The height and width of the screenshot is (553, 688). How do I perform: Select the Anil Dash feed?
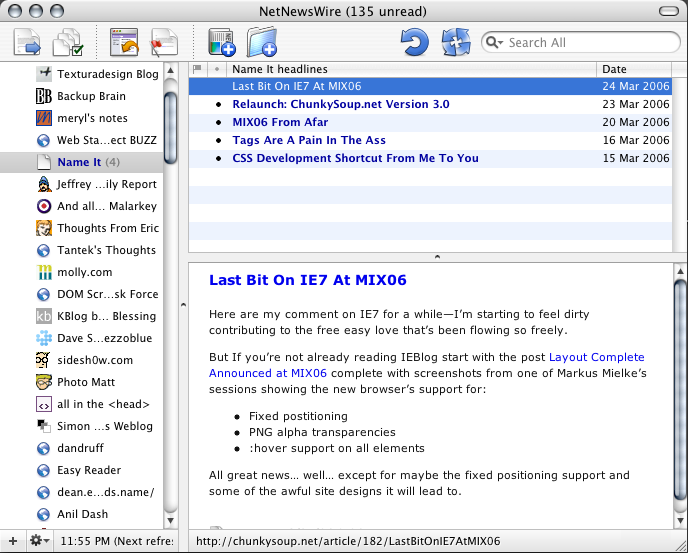click(82, 514)
